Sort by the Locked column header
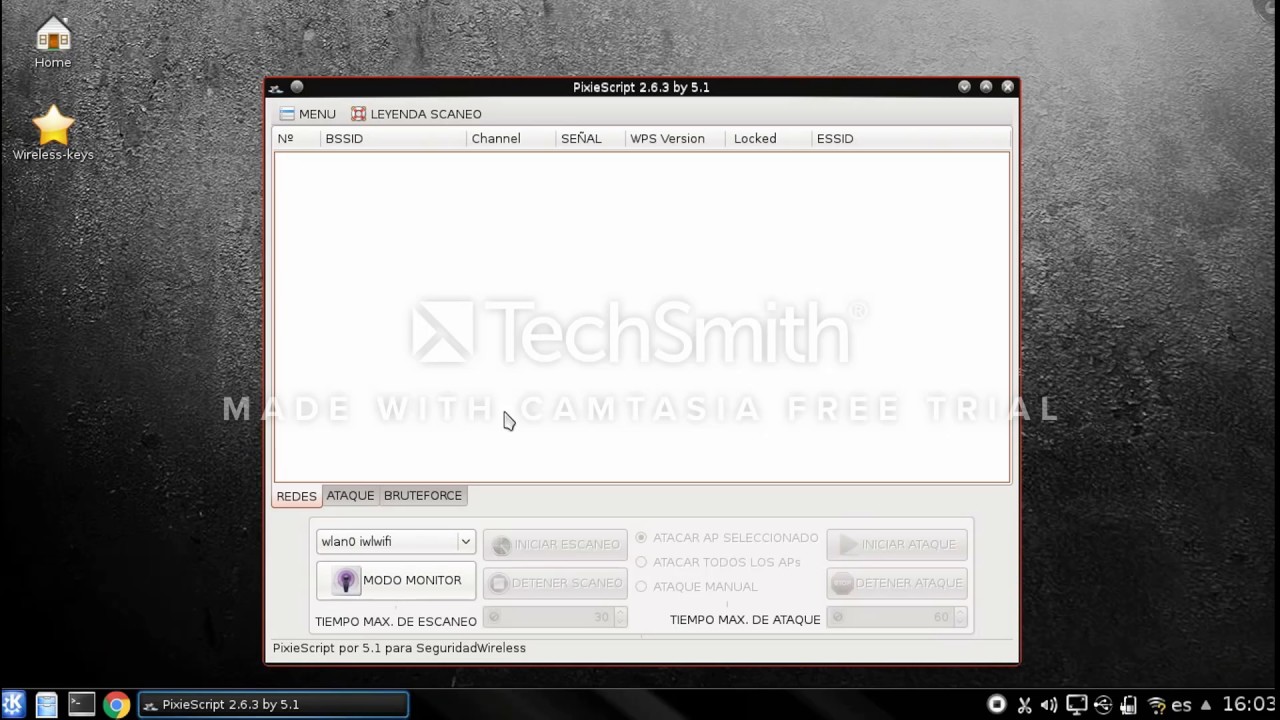This screenshot has height=720, width=1280. click(768, 139)
